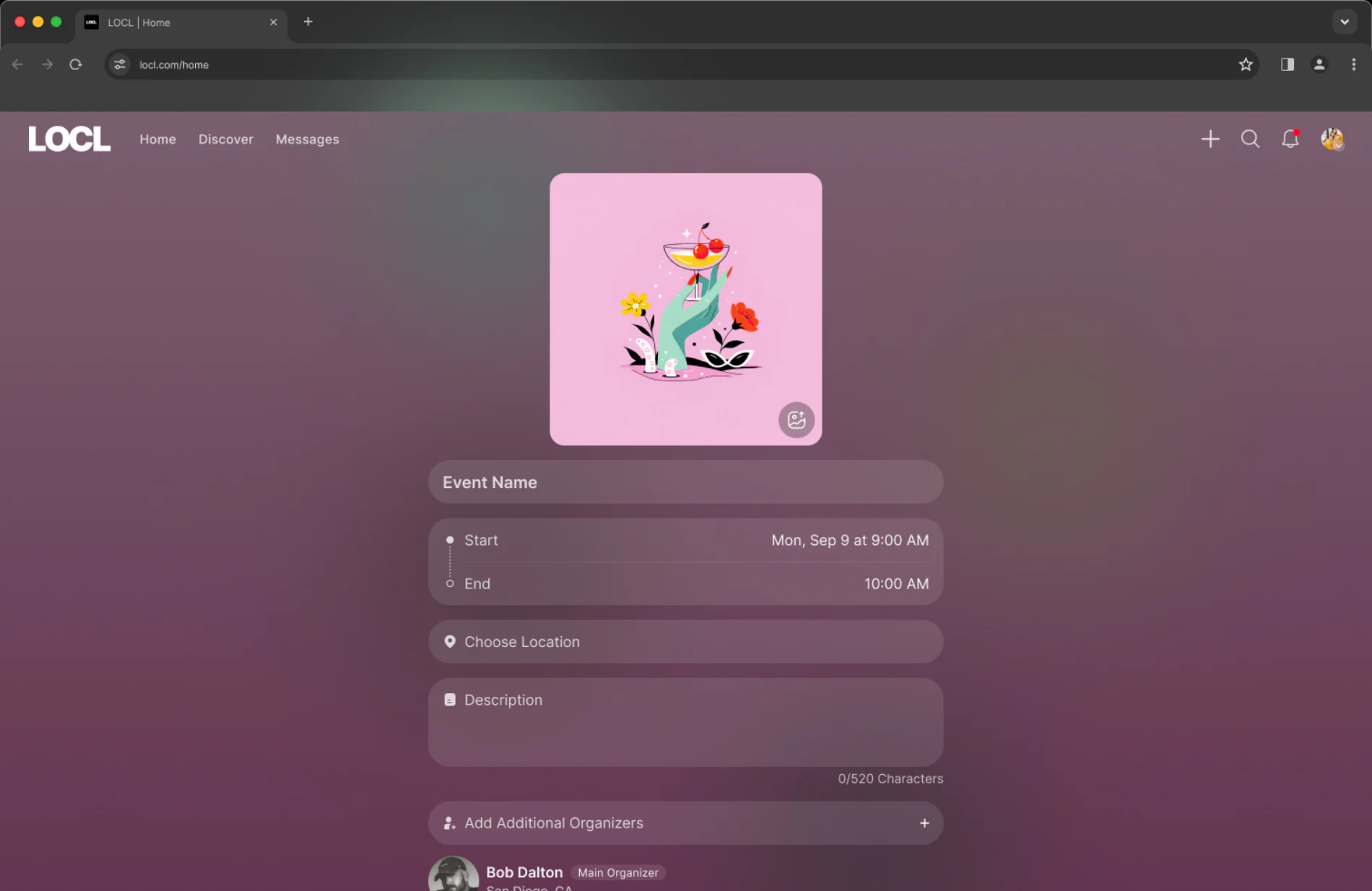The image size is (1372, 891).
Task: Reload the page
Action: pyautogui.click(x=76, y=64)
